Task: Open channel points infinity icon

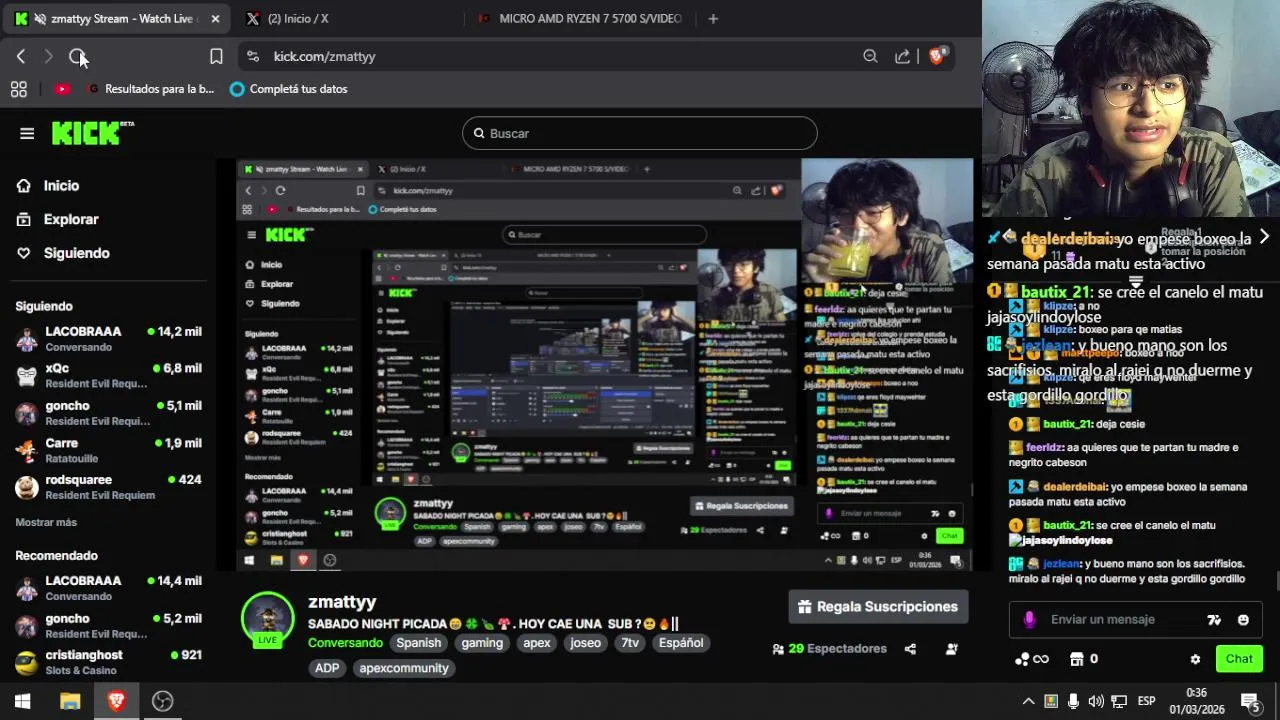Action: pos(1032,659)
